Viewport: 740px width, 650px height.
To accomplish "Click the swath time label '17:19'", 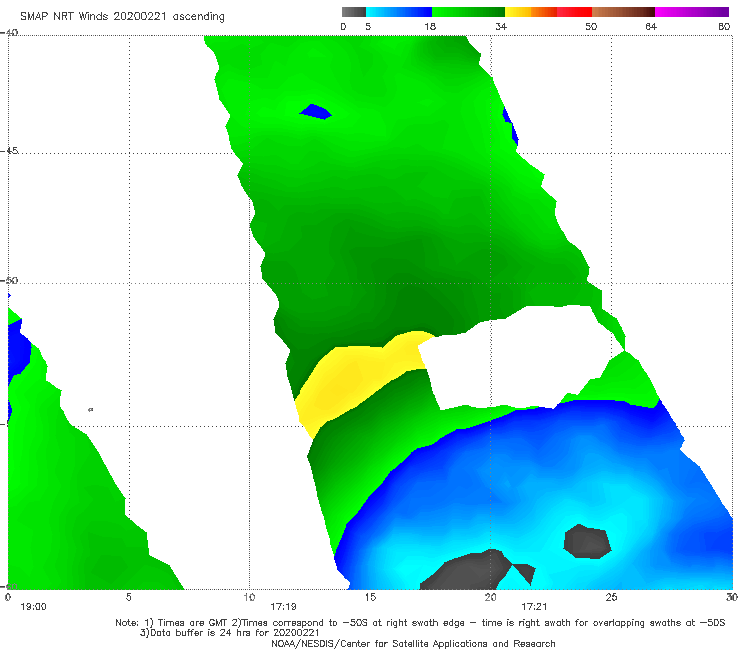I will (x=283, y=607).
